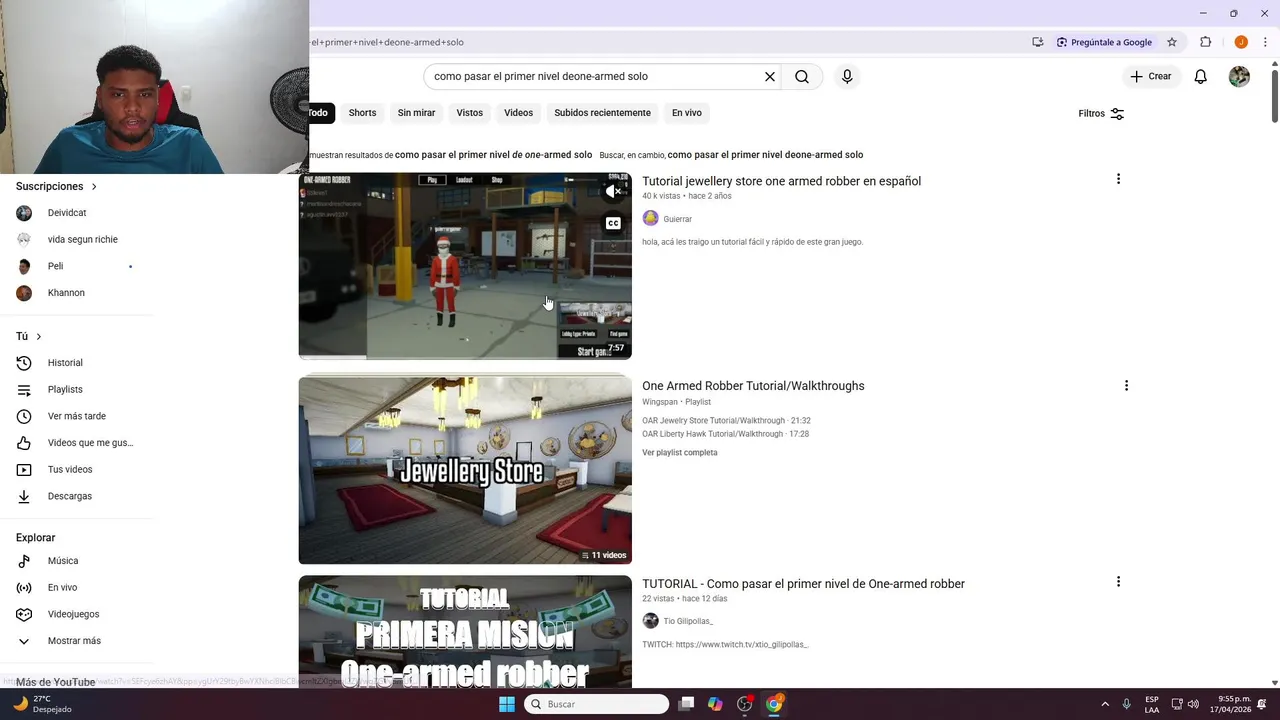The width and height of the screenshot is (1280, 720).
Task: Select the Todo filter chip
Action: pos(320,113)
